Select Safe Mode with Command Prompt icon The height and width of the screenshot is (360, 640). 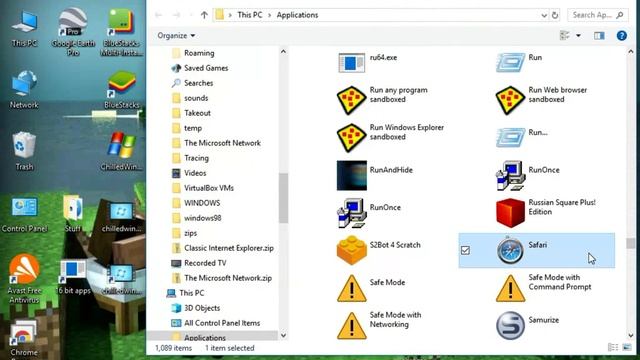pos(510,288)
